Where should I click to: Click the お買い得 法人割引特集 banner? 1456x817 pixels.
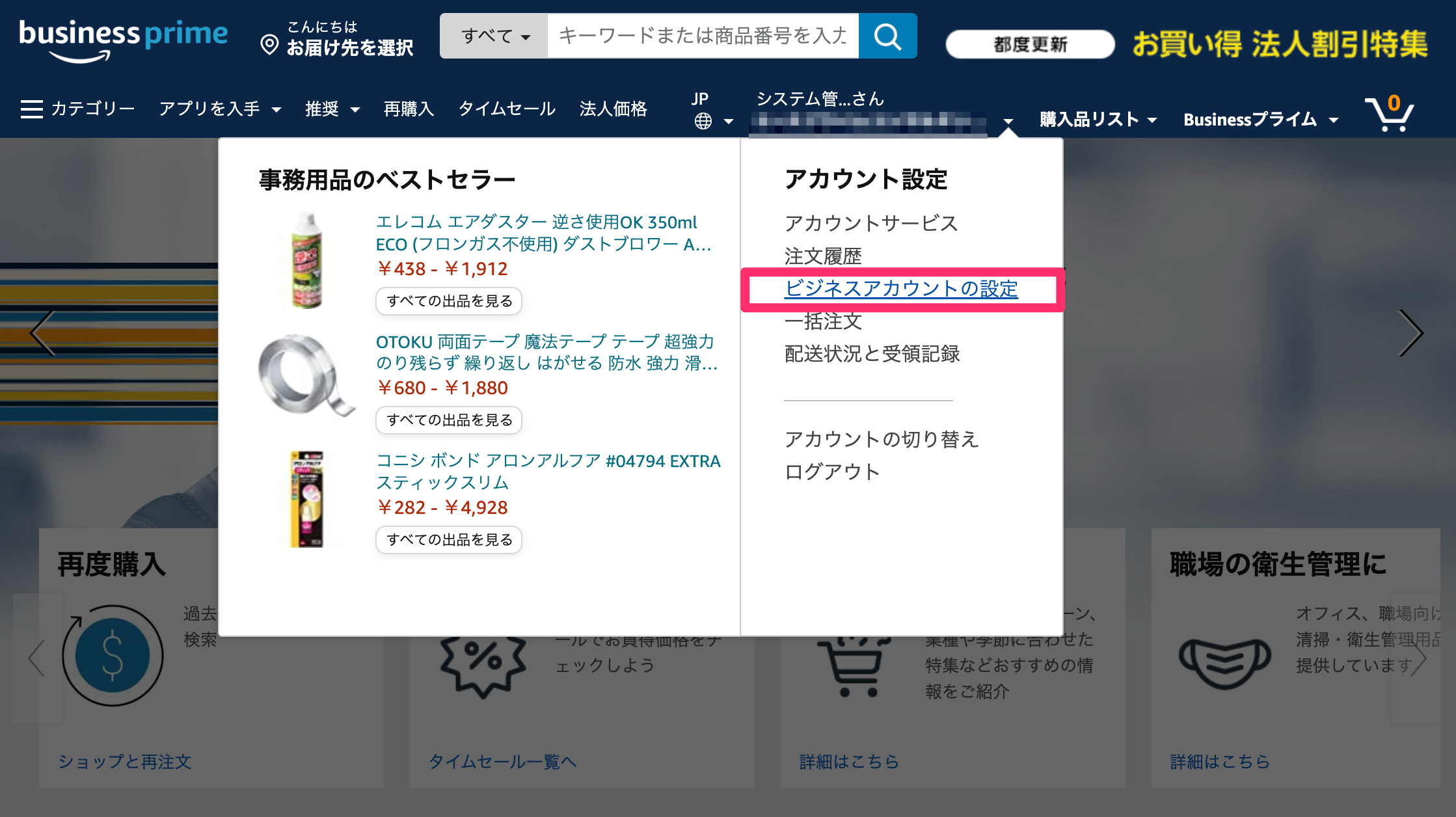[1280, 44]
